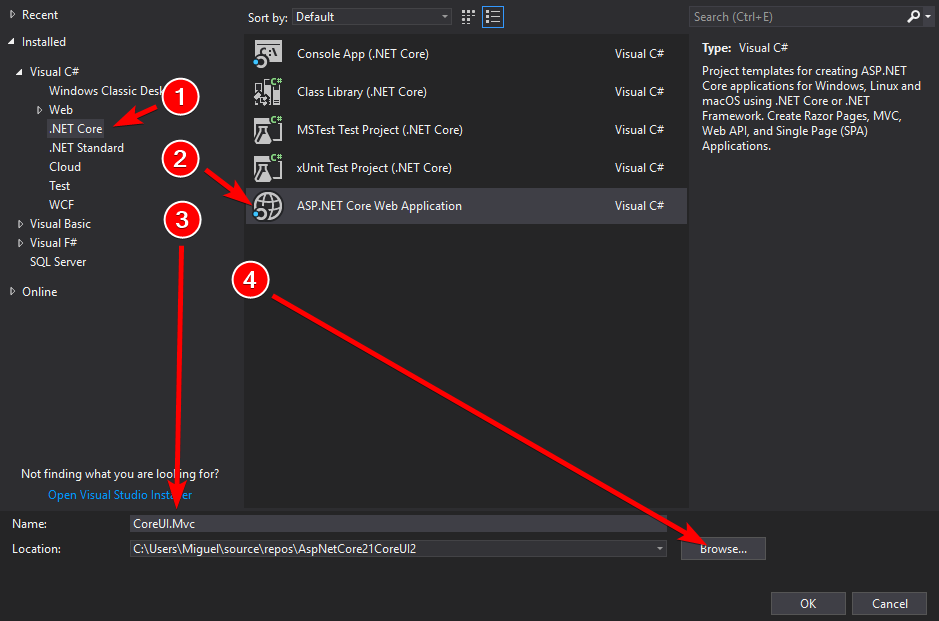This screenshot has width=939, height=621.
Task: Expand the Online section
Action: pyautogui.click(x=13, y=292)
